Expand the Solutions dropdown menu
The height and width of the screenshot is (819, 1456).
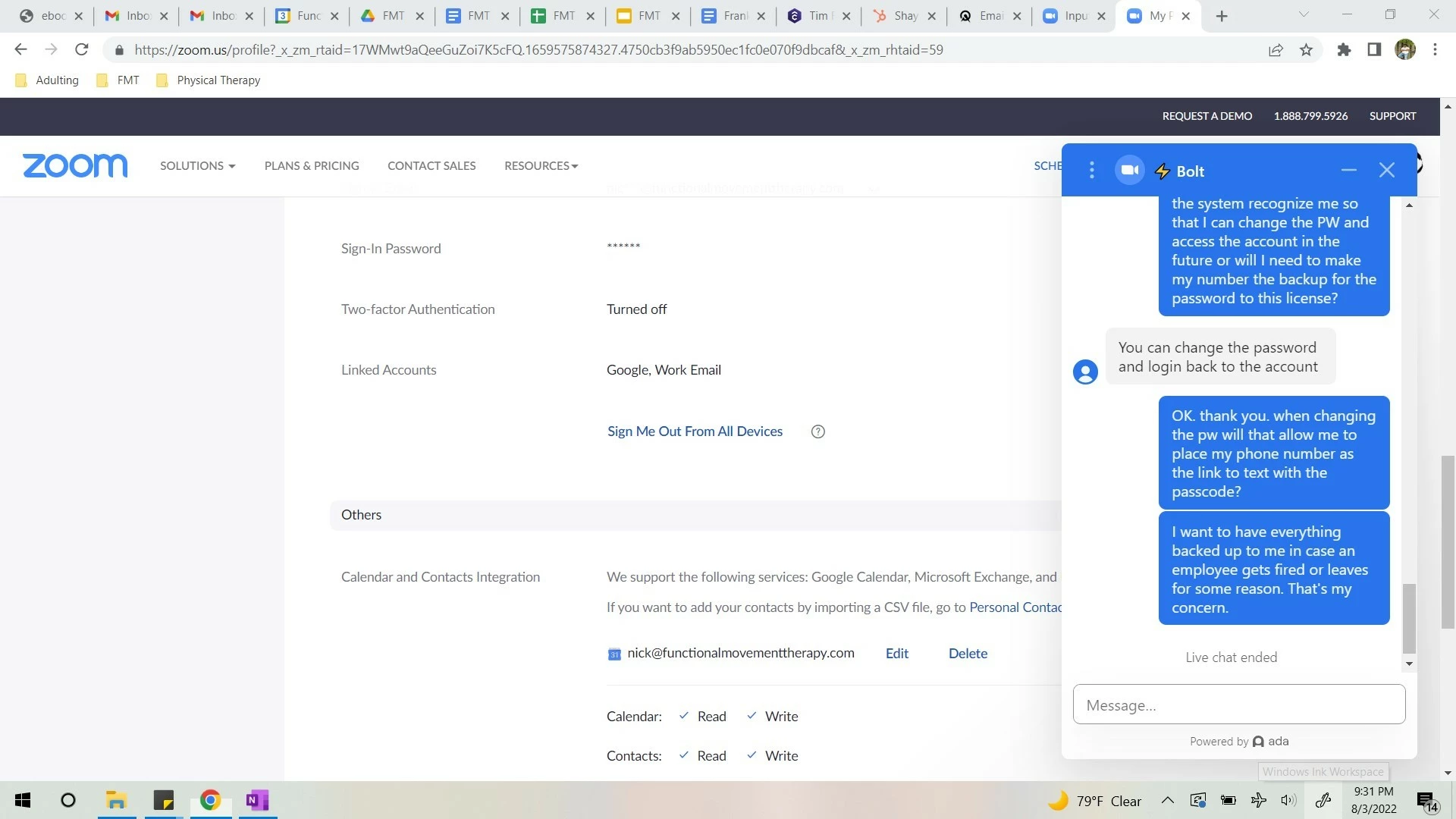tap(197, 165)
